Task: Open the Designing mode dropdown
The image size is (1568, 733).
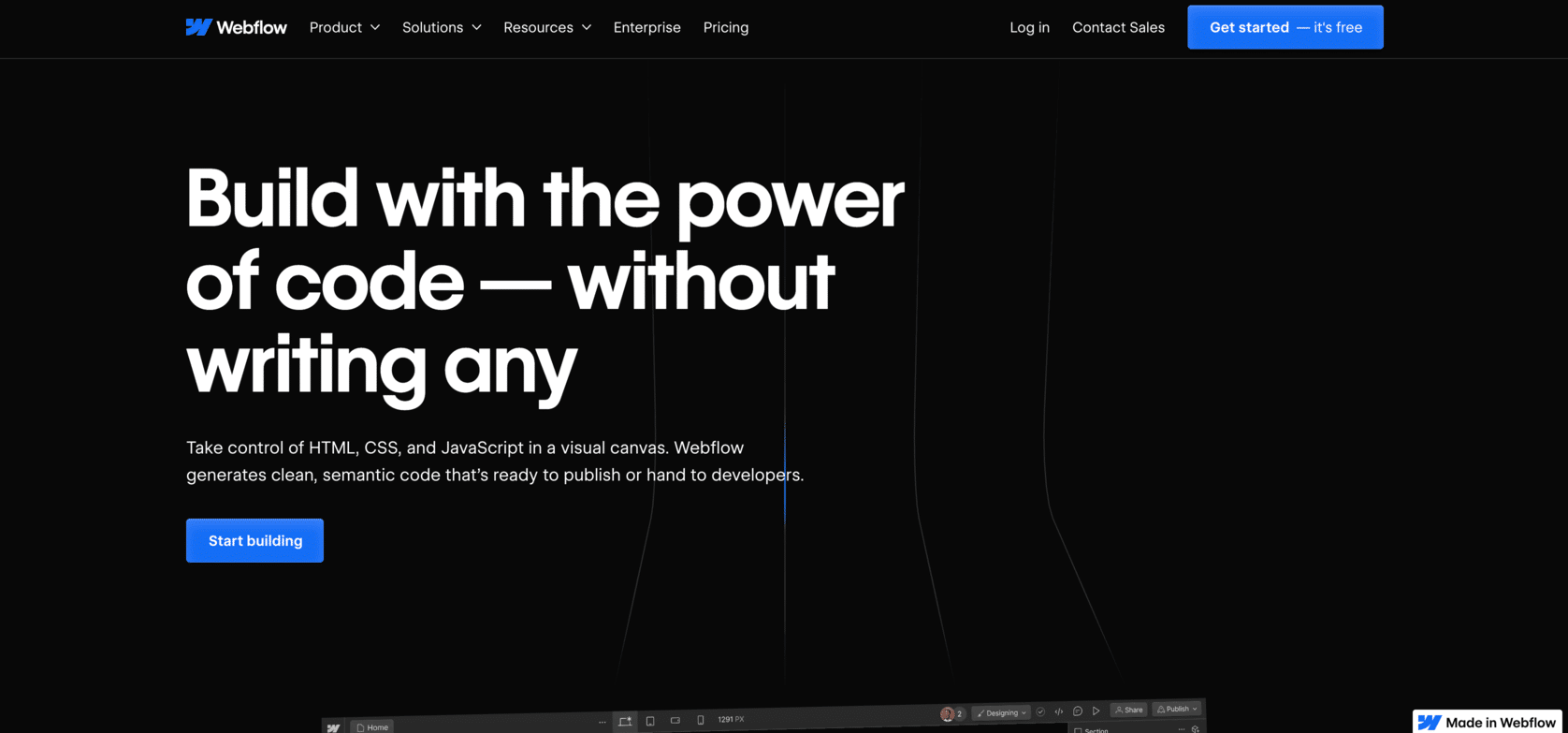Action: pos(1002,712)
